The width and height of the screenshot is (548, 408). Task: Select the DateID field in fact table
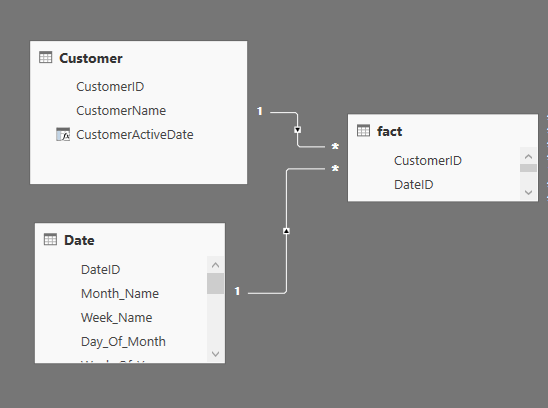tap(413, 185)
